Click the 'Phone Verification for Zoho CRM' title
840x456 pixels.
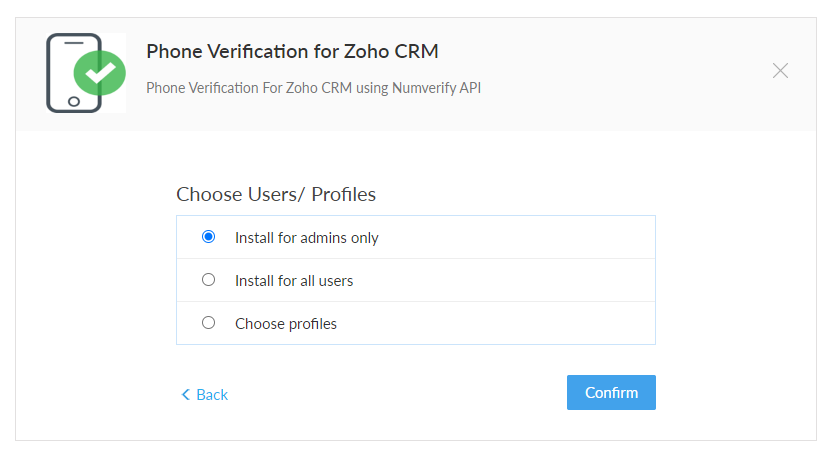coord(292,51)
